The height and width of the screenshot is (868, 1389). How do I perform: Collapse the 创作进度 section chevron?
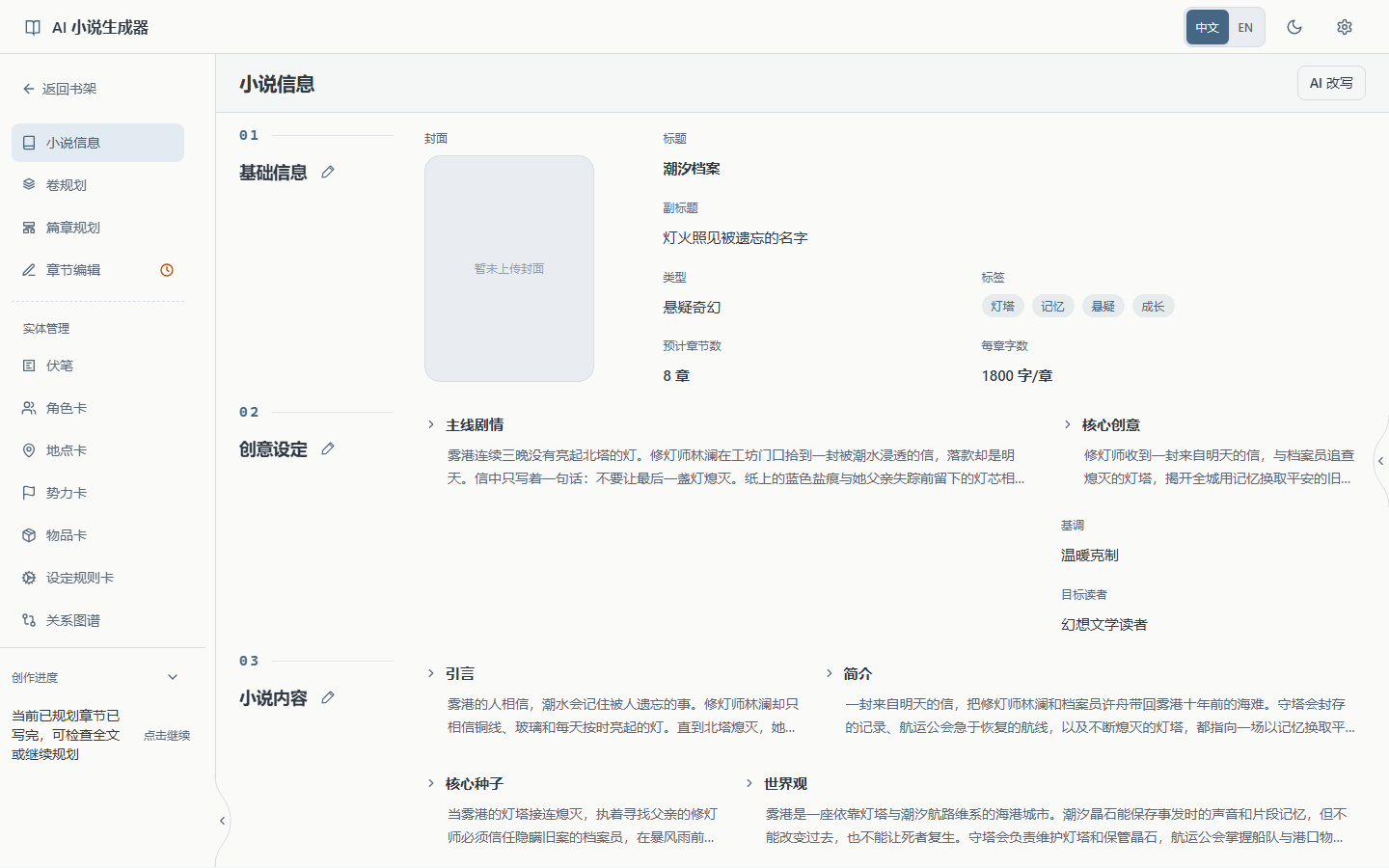coord(173,677)
